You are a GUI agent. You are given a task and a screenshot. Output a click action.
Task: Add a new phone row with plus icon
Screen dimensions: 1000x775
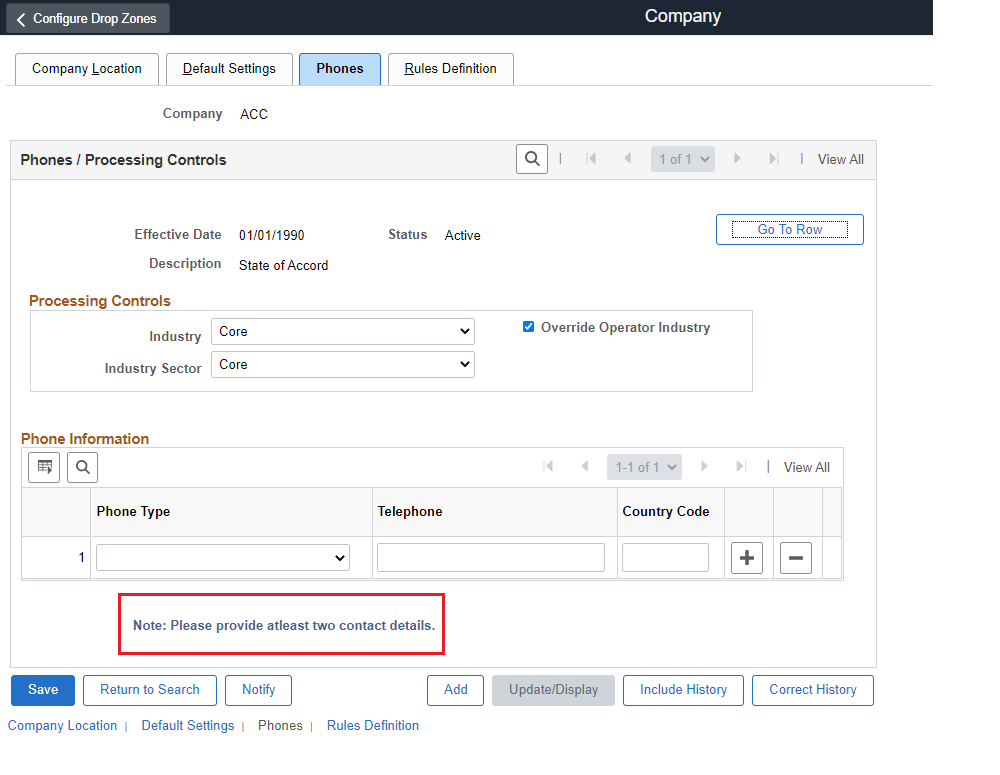[747, 558]
